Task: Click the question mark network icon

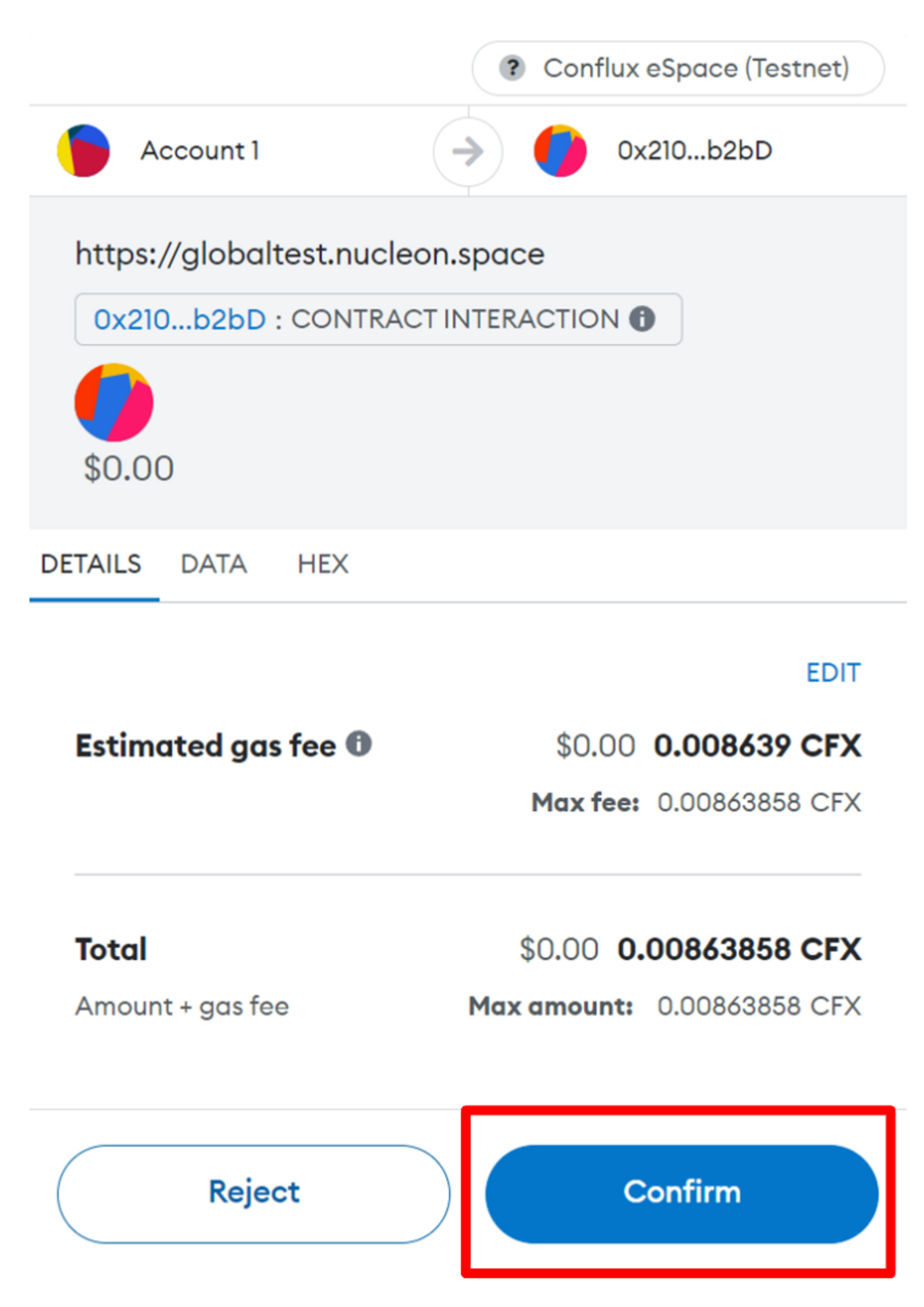Action: click(x=512, y=68)
